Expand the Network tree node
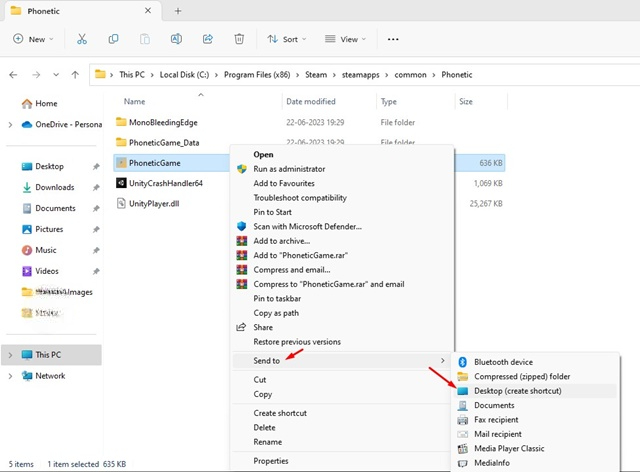The width and height of the screenshot is (640, 472). 10,376
